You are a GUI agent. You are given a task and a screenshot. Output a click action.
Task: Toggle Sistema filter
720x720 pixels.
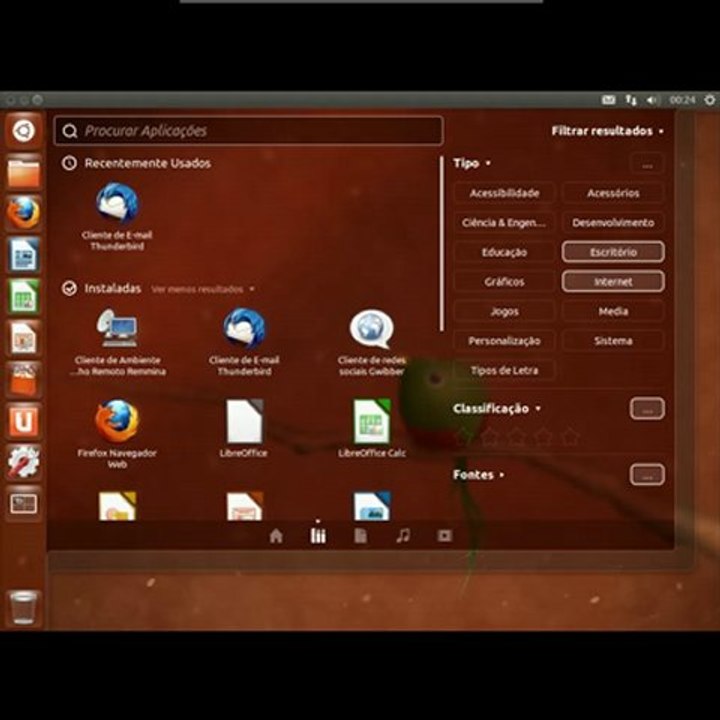pos(613,341)
